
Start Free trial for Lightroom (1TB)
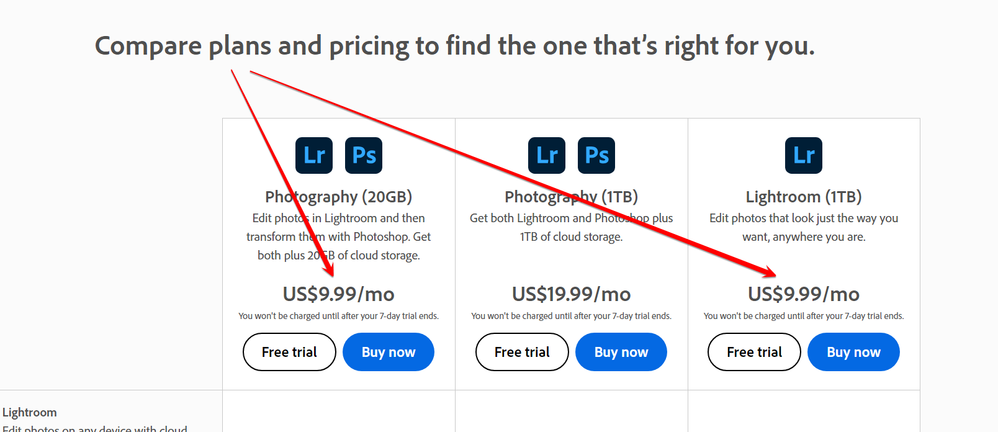(x=754, y=352)
